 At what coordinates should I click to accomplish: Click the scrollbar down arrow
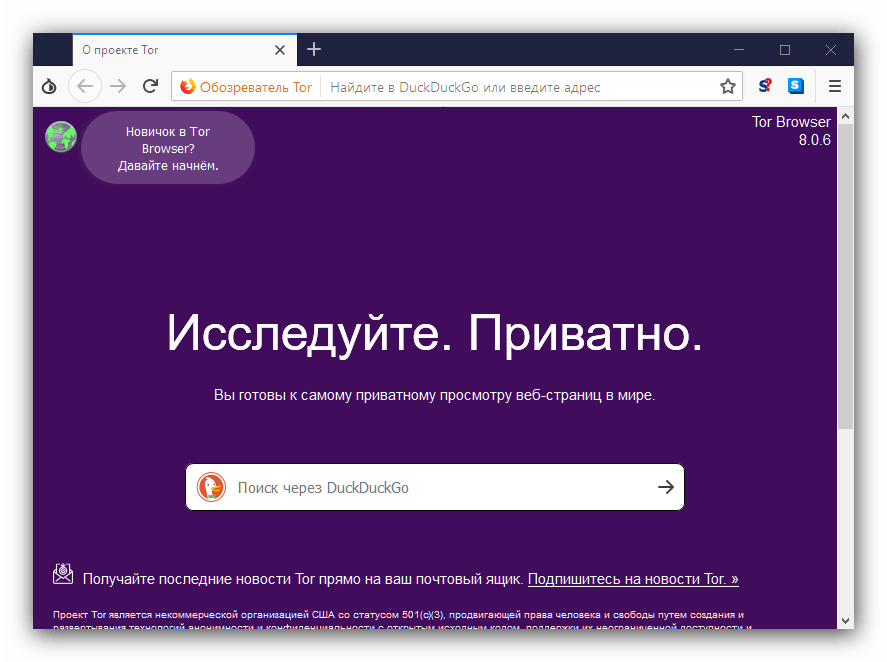point(845,621)
